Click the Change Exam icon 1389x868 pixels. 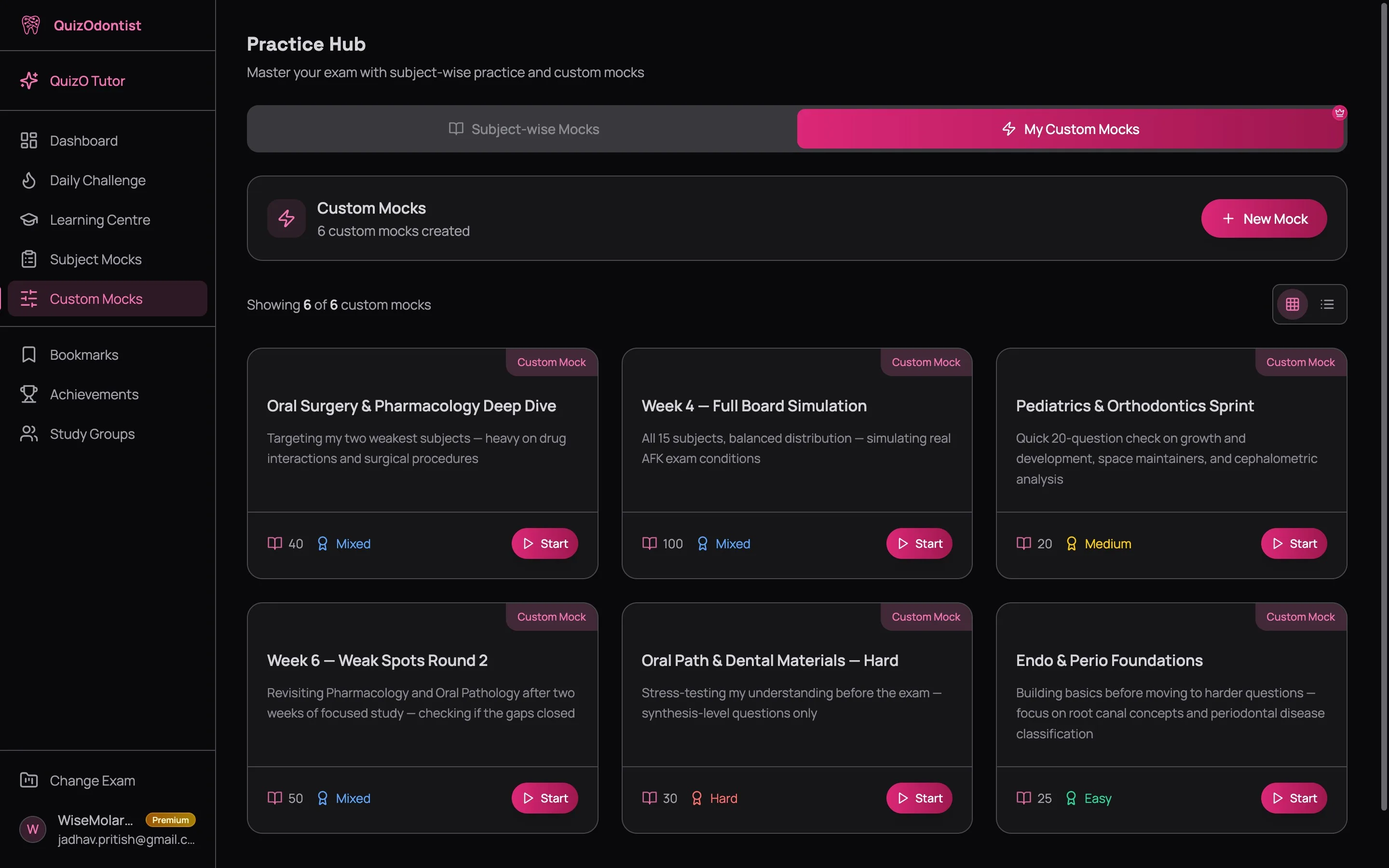click(x=29, y=780)
